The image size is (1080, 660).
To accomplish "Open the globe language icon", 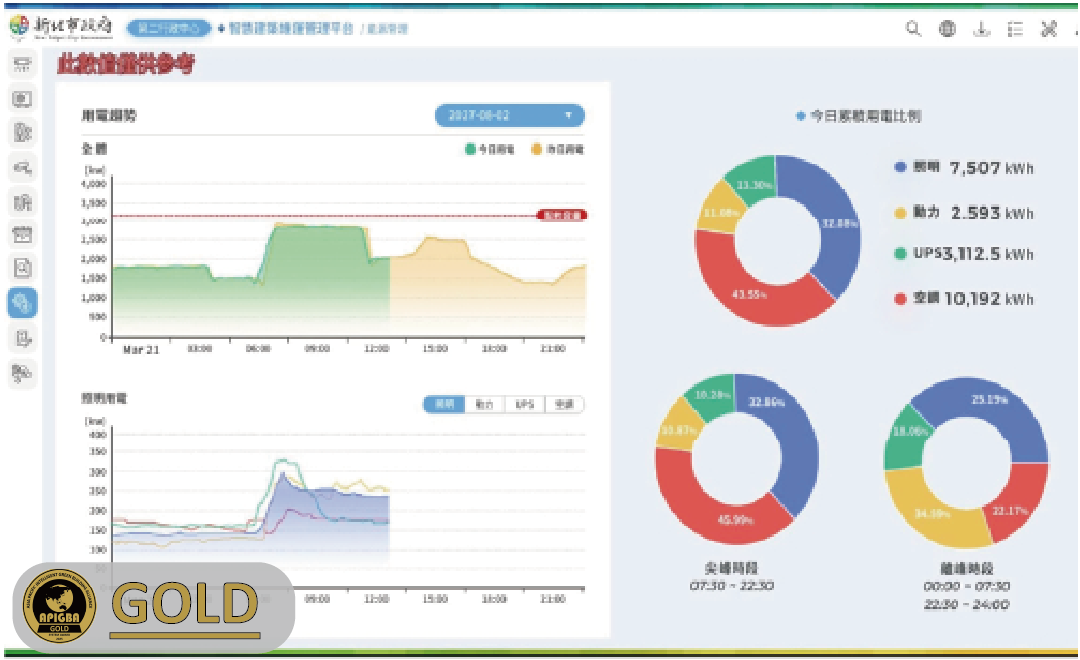I will click(x=947, y=29).
